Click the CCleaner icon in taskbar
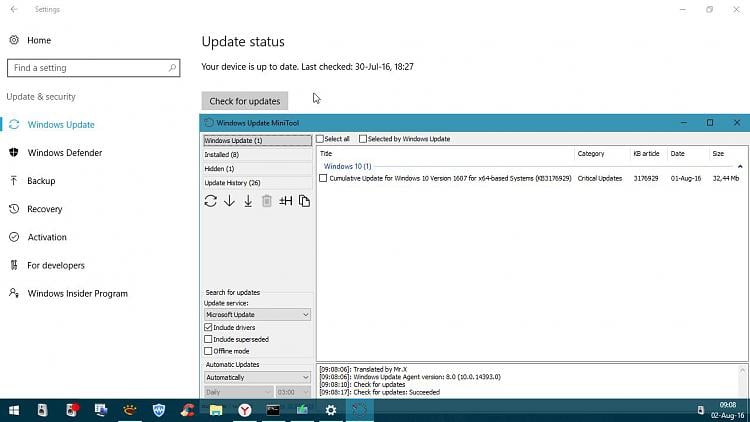 (x=187, y=410)
